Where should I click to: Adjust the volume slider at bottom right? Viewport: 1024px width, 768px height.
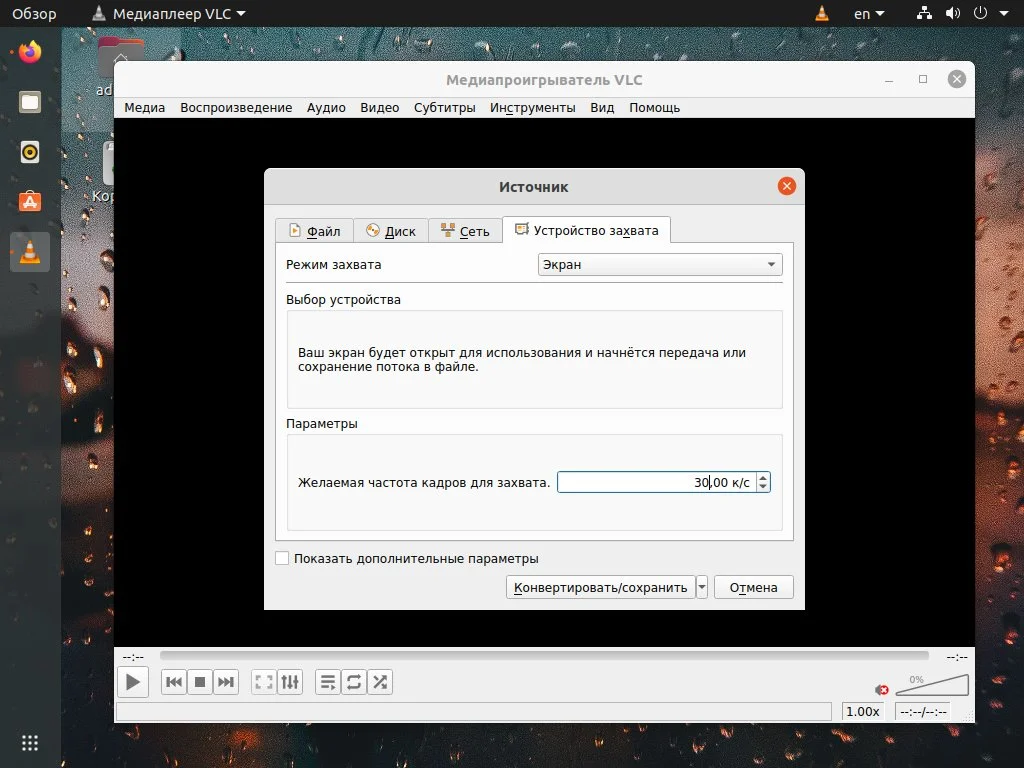[932, 684]
